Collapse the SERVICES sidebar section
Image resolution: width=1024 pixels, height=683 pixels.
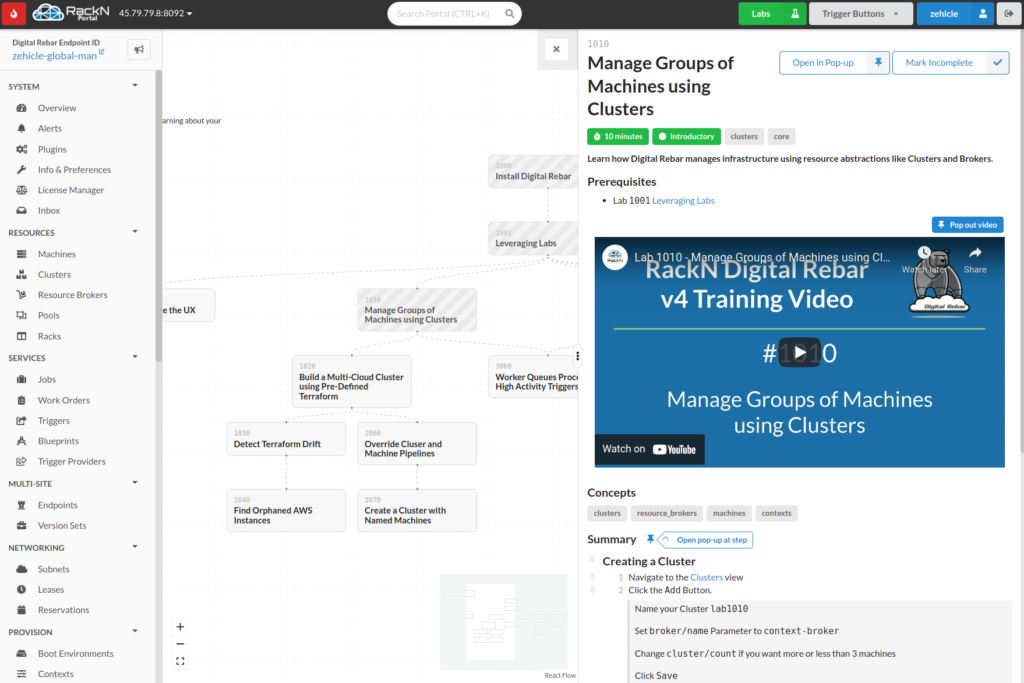(135, 357)
